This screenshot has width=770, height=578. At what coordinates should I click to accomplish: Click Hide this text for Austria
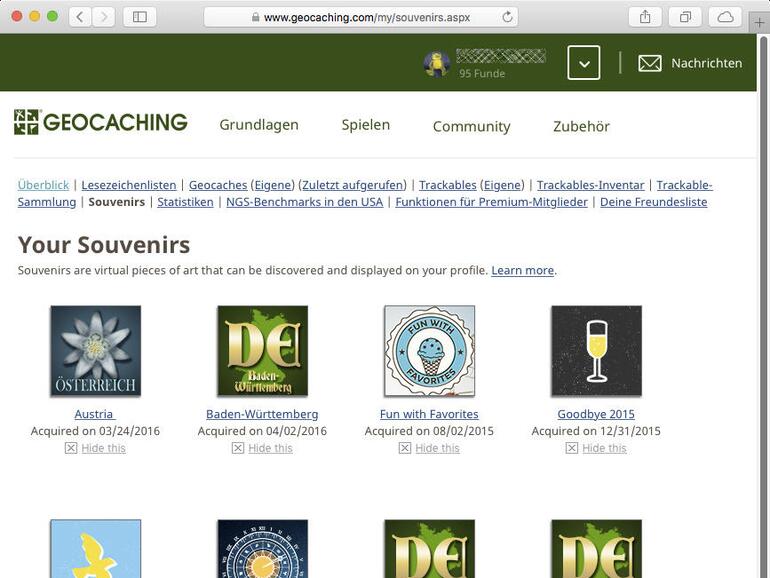click(x=104, y=448)
